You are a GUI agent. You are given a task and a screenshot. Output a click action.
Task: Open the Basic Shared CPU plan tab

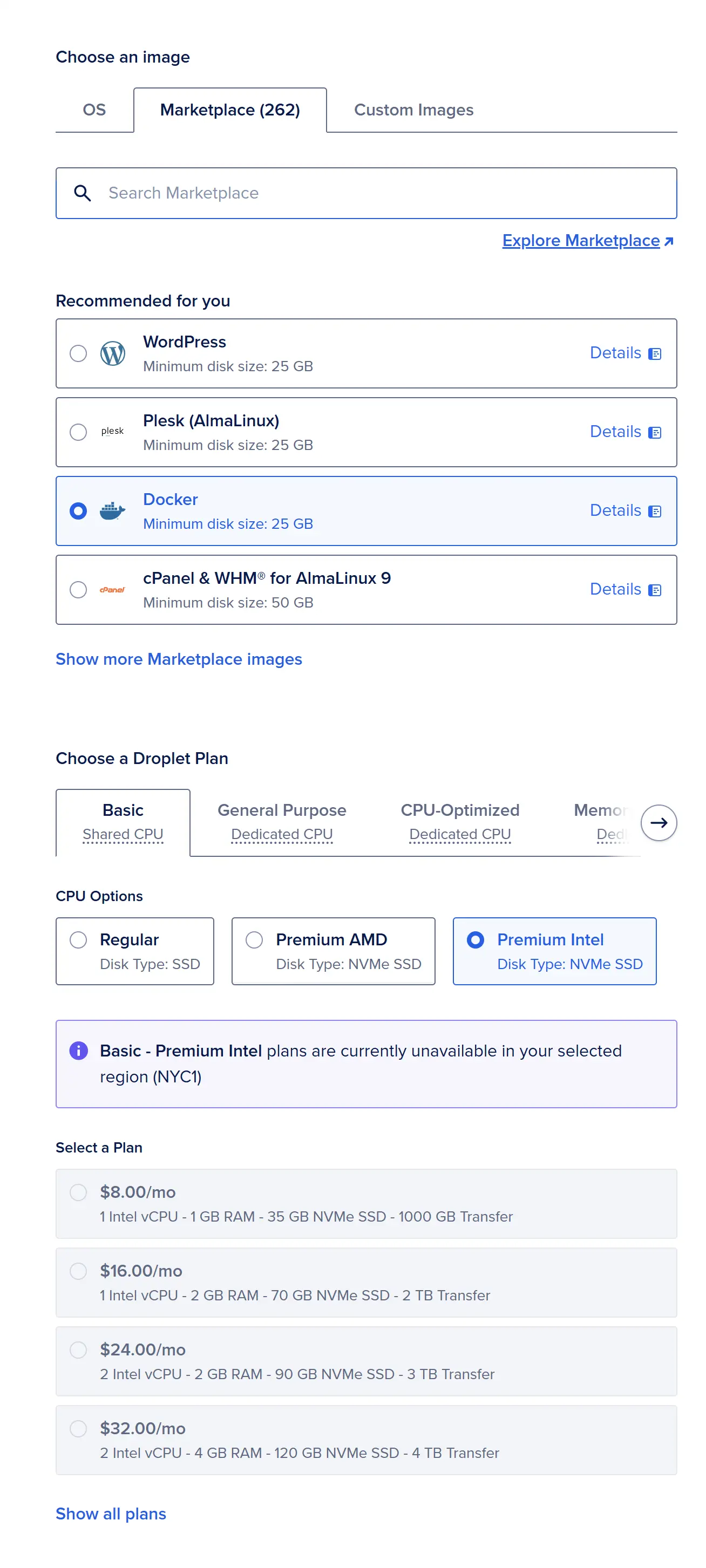123,822
